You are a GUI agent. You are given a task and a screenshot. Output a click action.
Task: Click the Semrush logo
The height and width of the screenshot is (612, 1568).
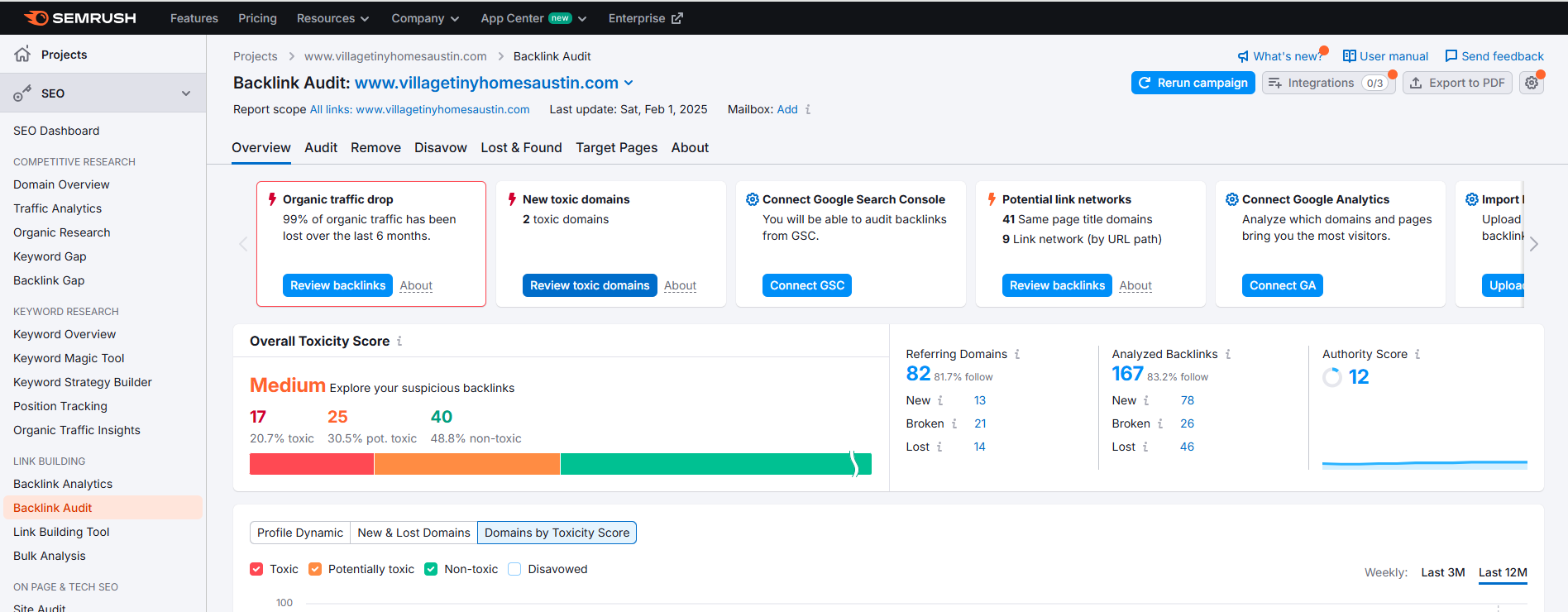pos(80,17)
